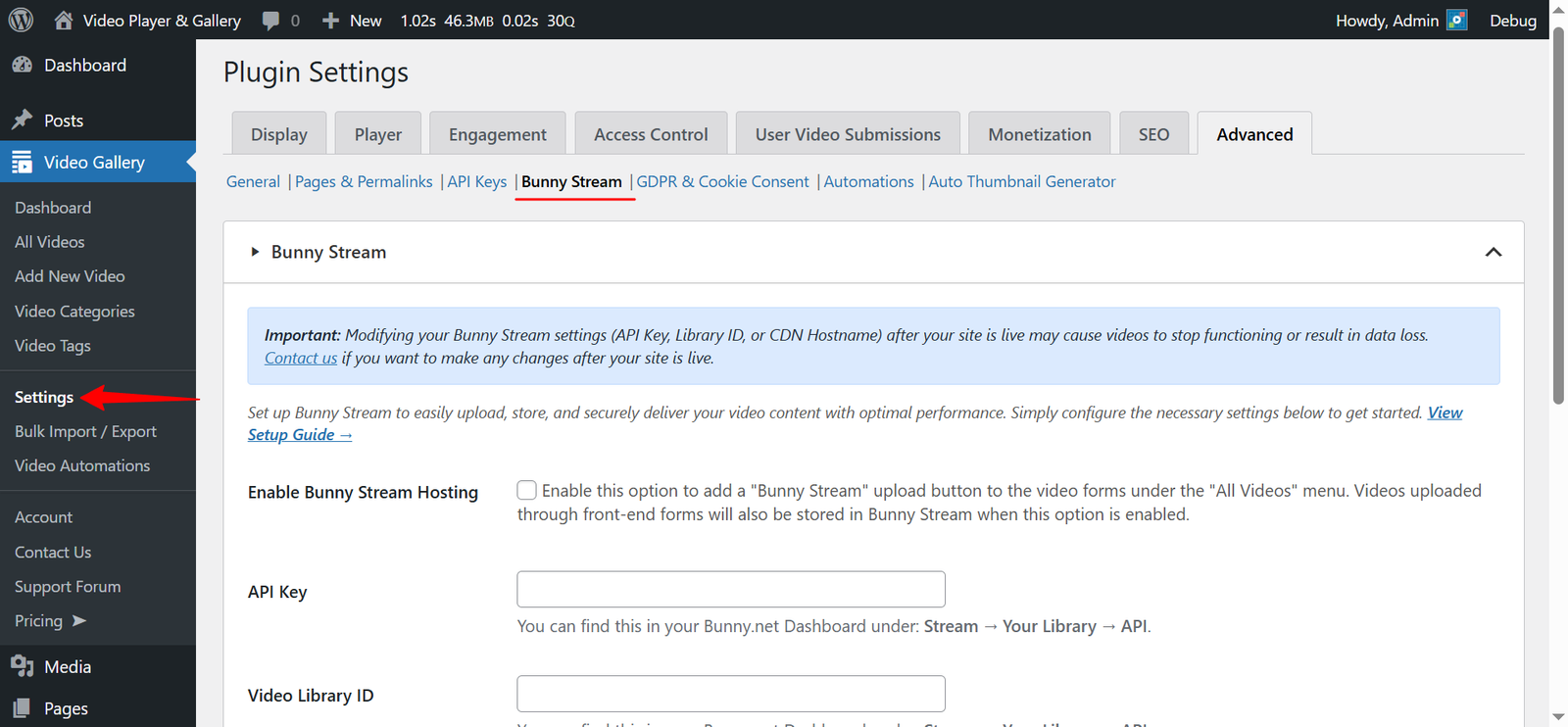
Task: Open Bulk Import / Export
Action: click(85, 431)
